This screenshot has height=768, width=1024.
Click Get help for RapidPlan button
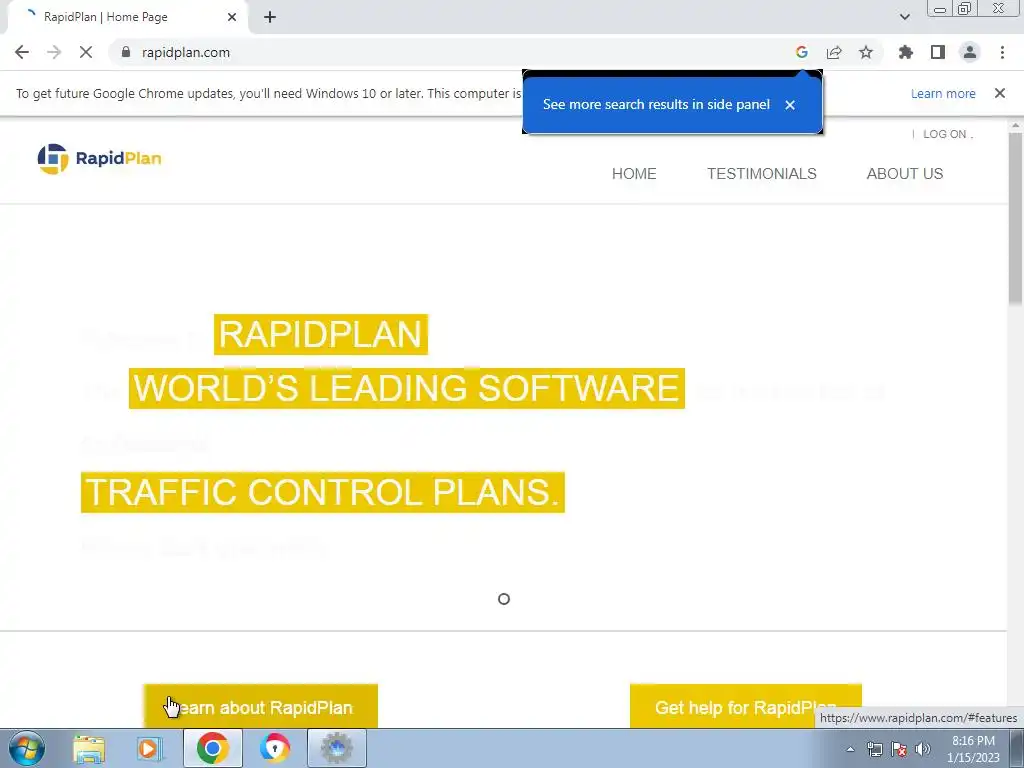point(745,707)
